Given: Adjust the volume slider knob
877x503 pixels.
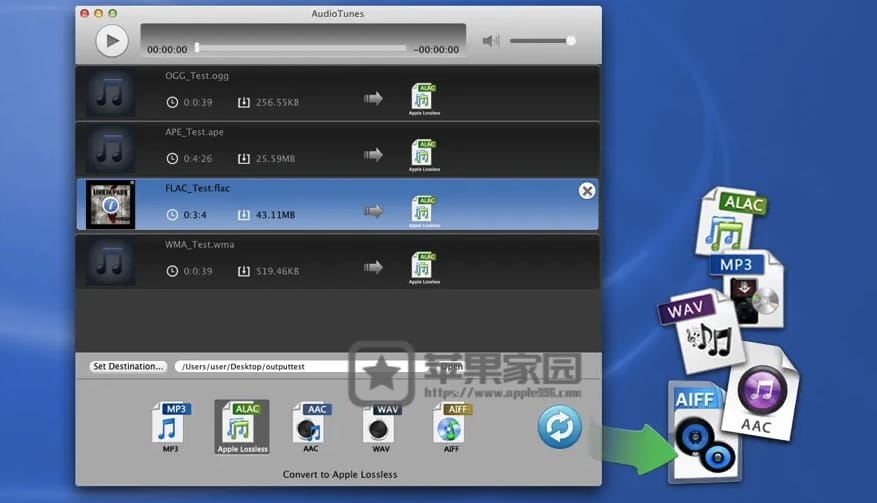Looking at the screenshot, I should coord(570,40).
